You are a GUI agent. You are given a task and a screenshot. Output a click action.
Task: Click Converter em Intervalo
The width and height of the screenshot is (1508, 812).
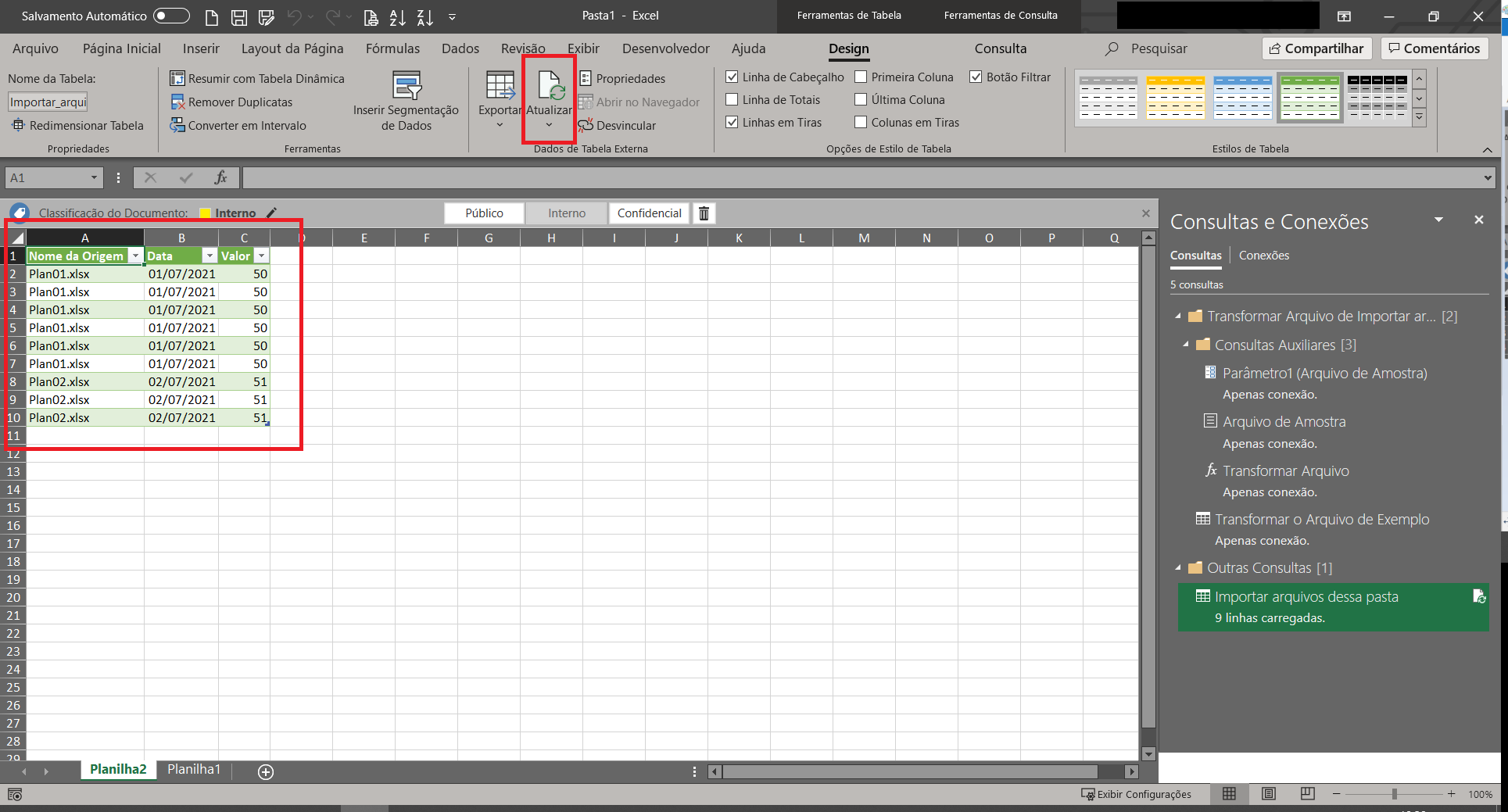click(x=238, y=125)
